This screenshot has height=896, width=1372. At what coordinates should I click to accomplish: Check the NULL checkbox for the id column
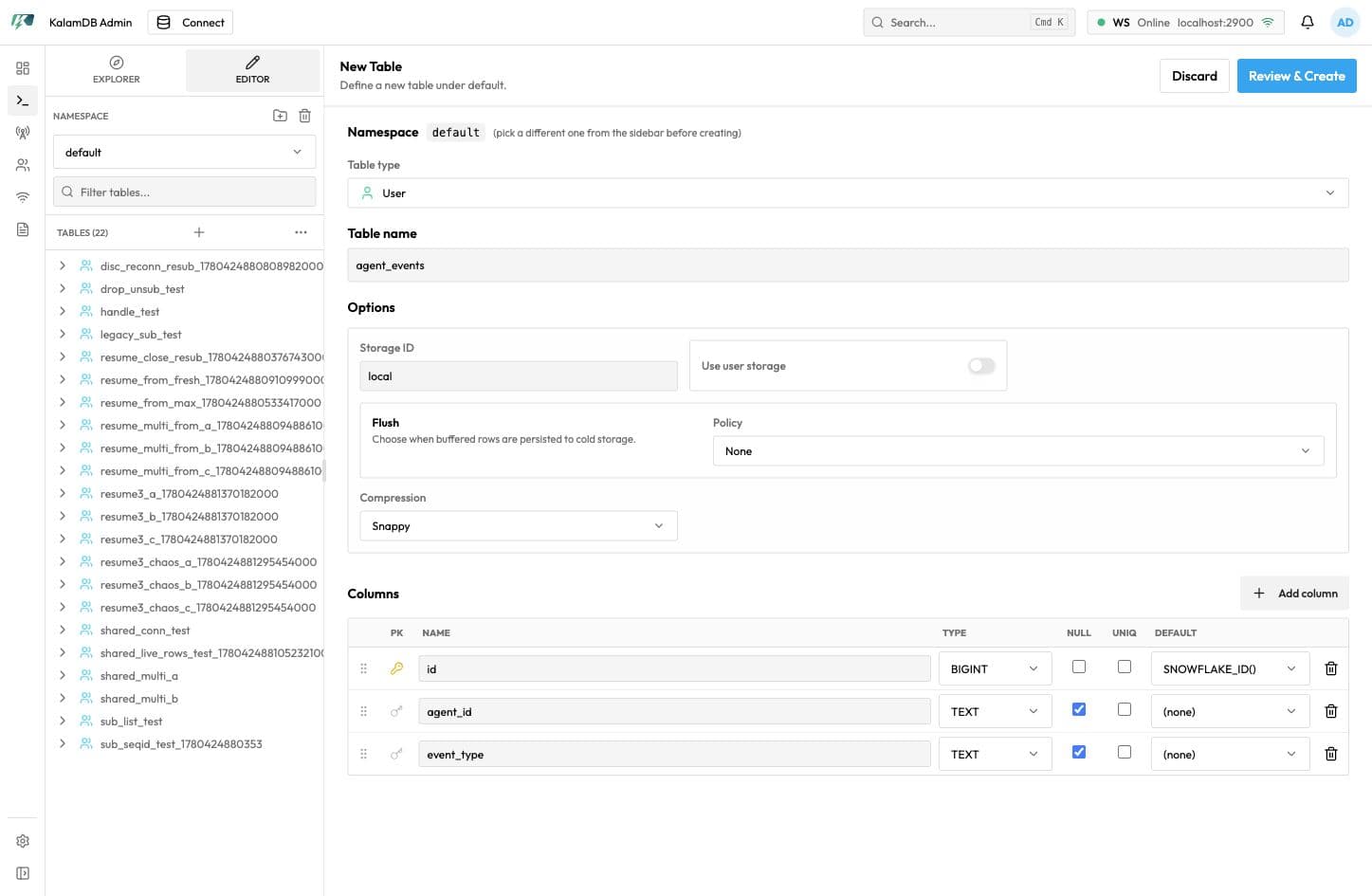(x=1079, y=667)
